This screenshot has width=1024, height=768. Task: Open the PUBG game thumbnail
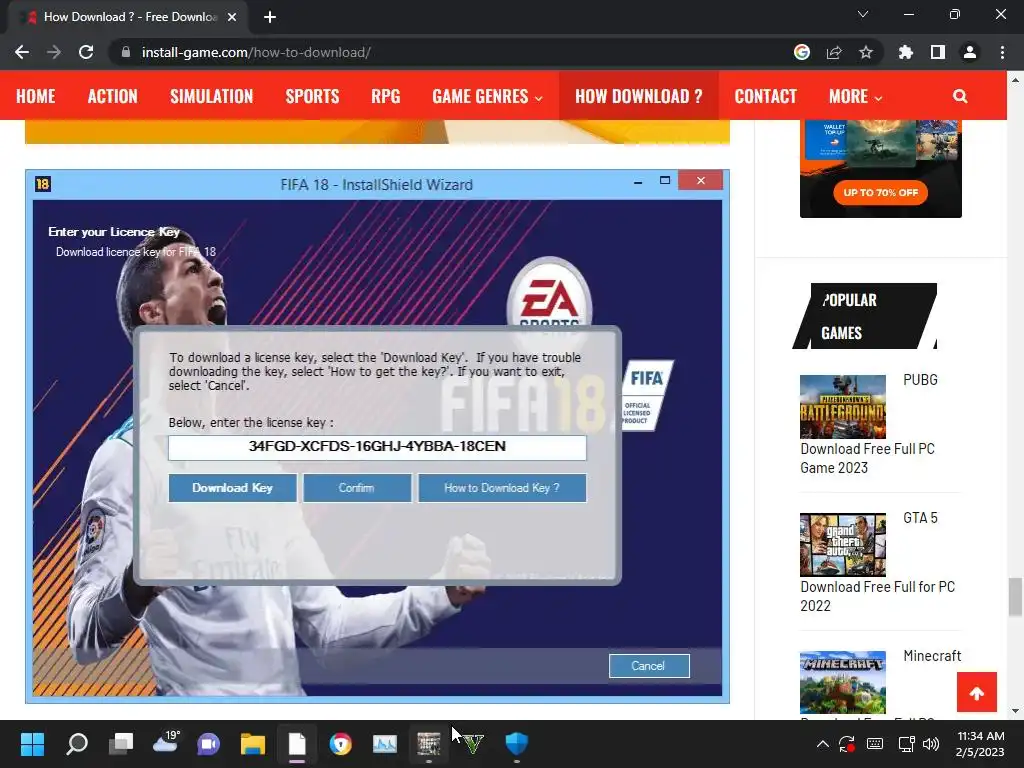coord(843,406)
